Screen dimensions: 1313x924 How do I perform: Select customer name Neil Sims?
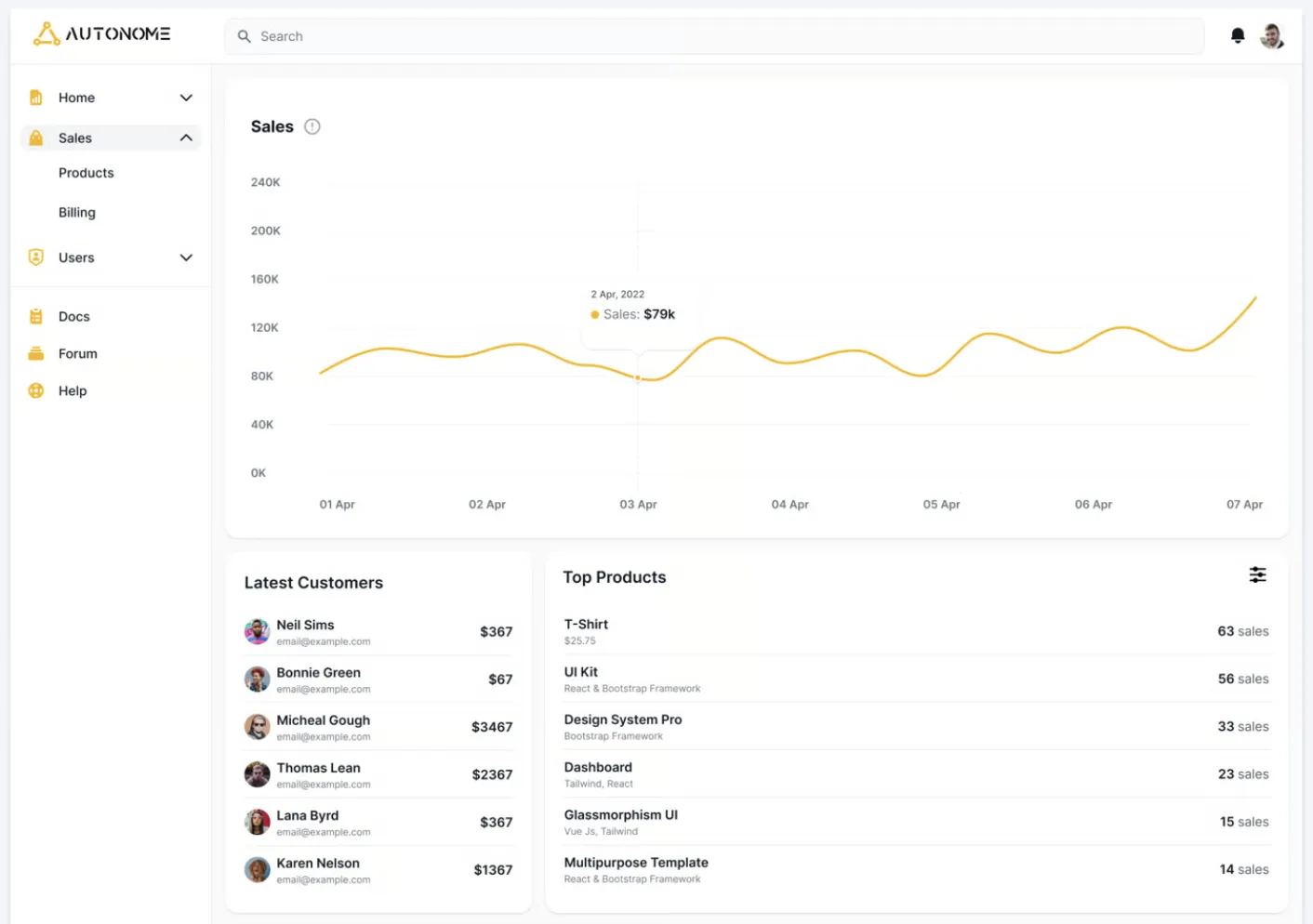click(305, 625)
